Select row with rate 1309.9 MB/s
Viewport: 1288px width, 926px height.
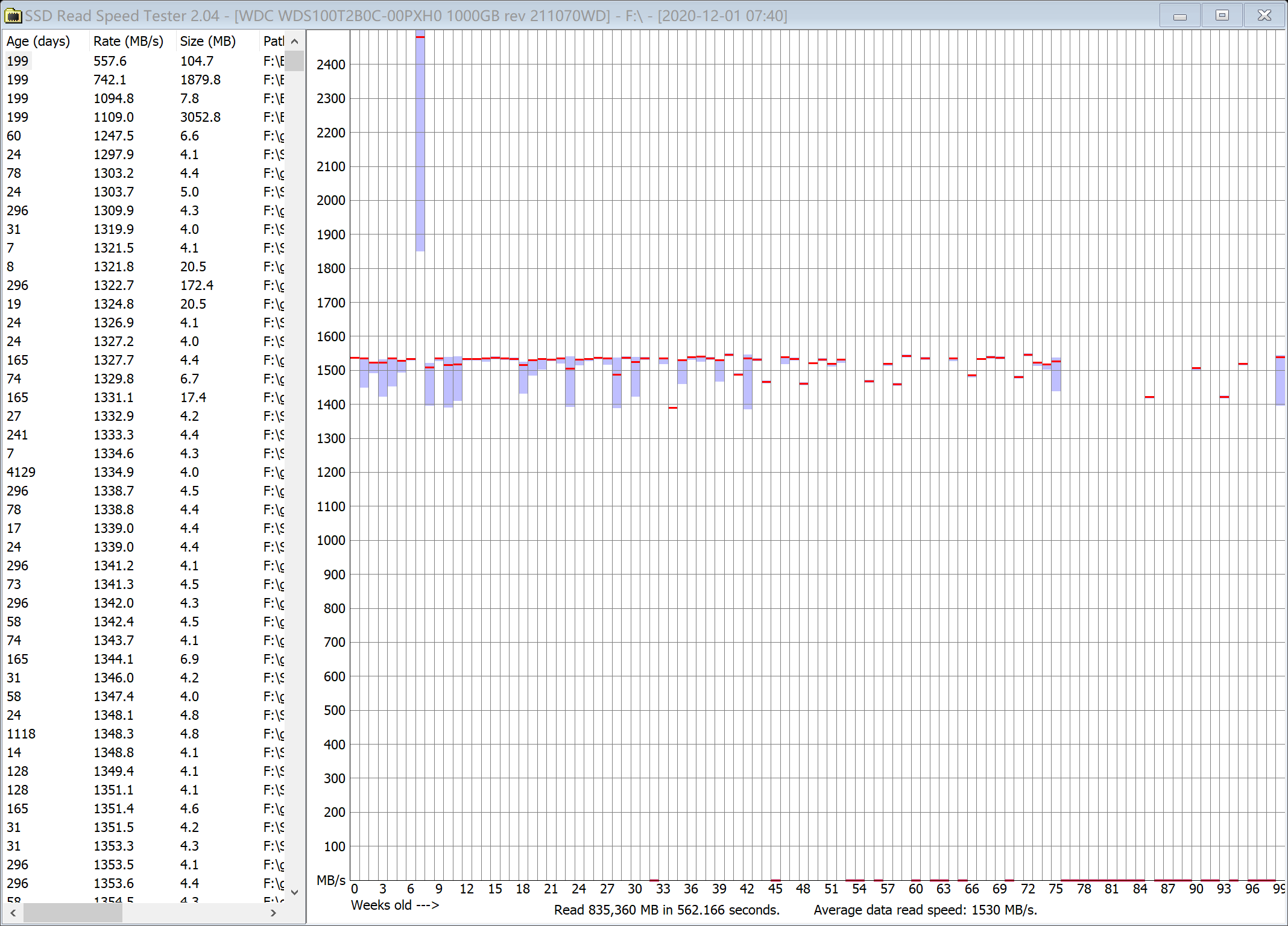tap(144, 210)
